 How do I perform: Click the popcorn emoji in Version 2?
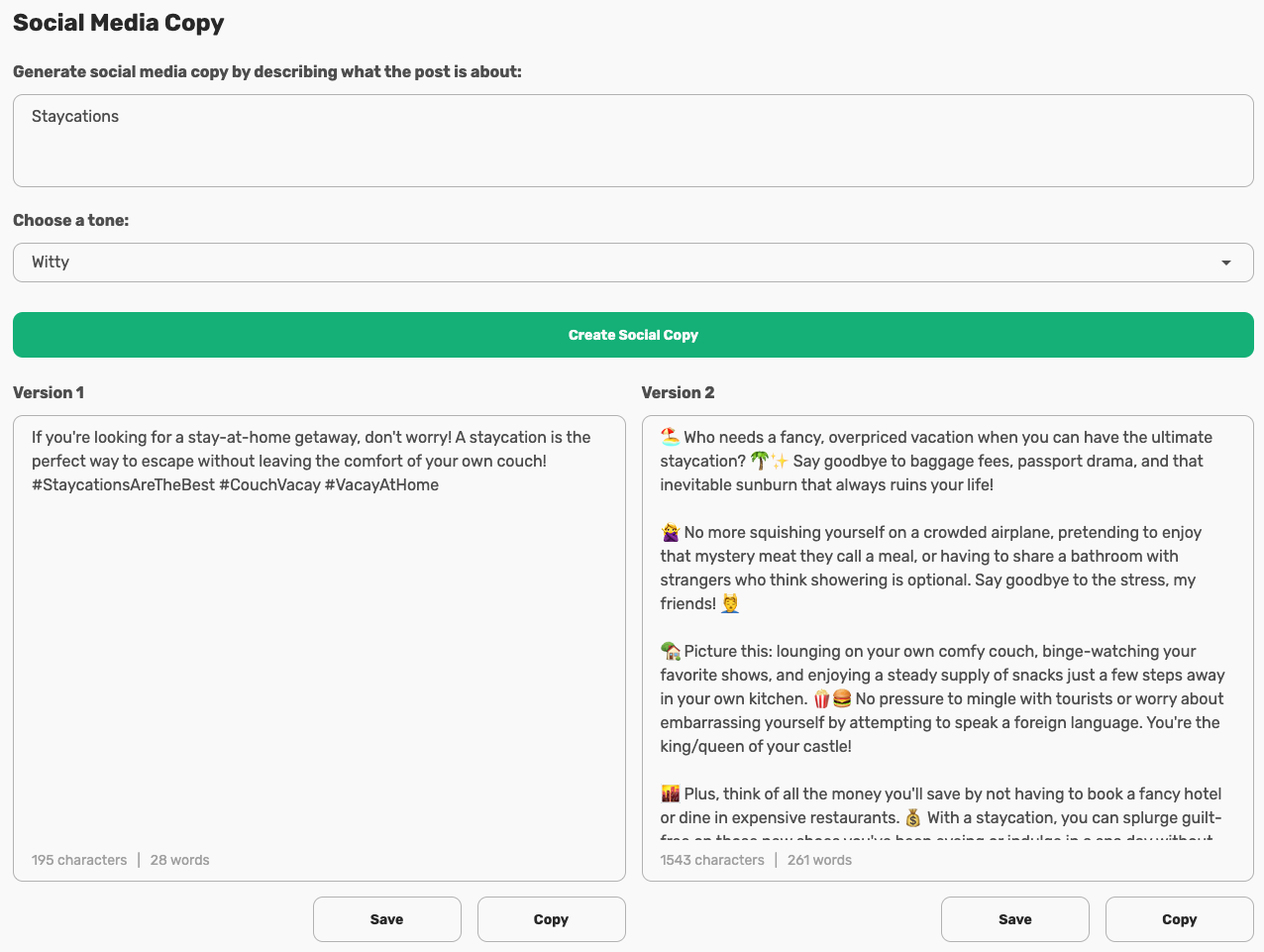pyautogui.click(x=821, y=698)
